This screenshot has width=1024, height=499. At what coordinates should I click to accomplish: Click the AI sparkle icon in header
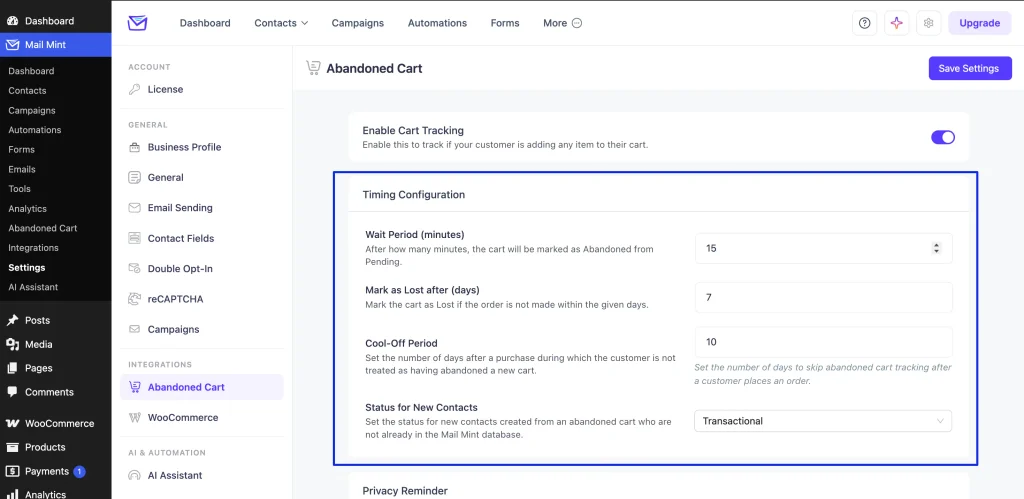[x=897, y=23]
